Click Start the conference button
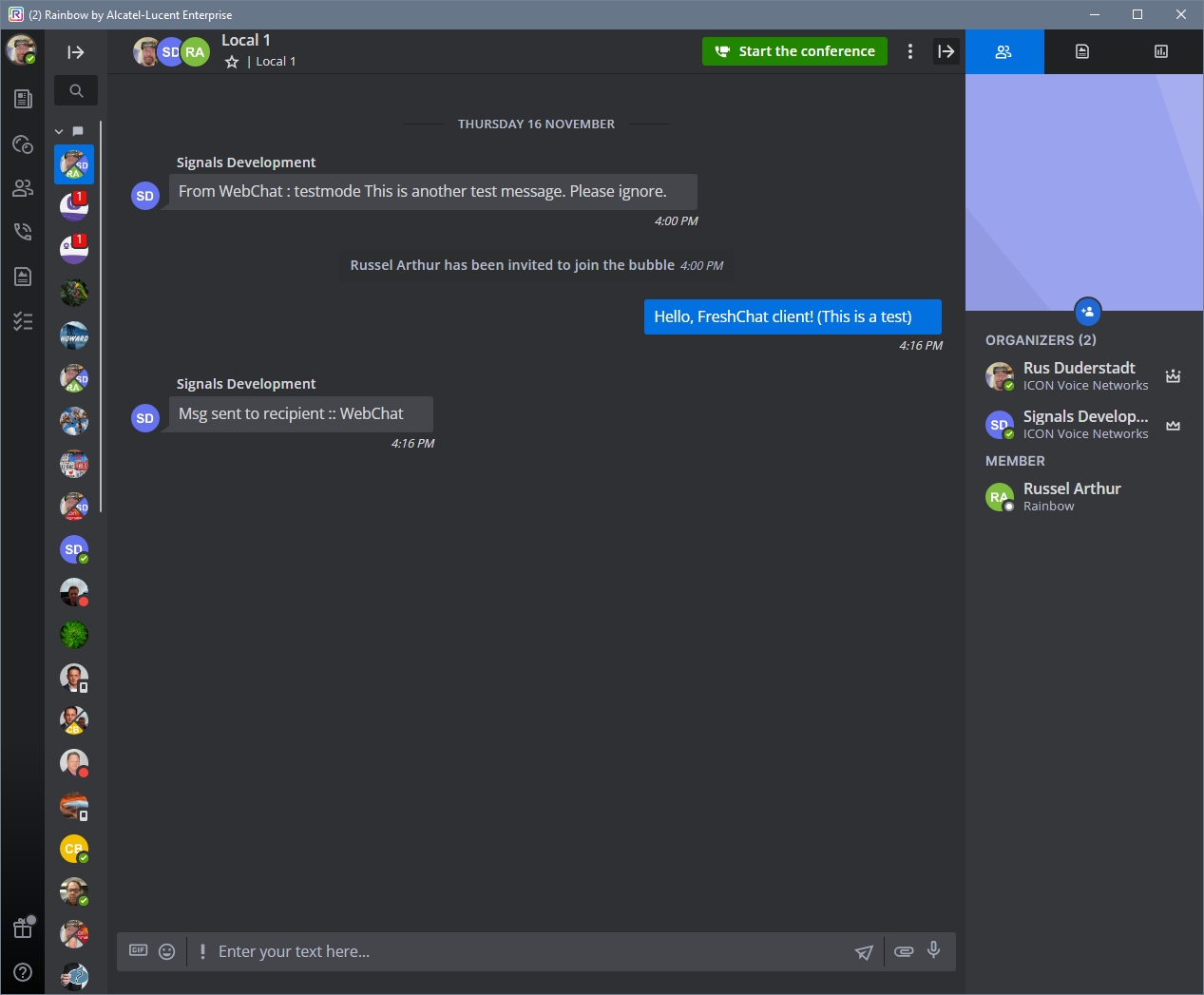 (794, 51)
